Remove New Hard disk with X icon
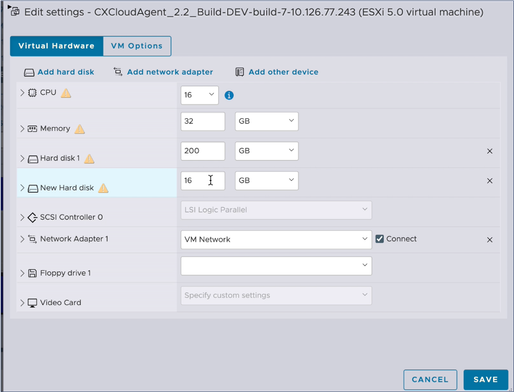This screenshot has height=392, width=514. pyautogui.click(x=489, y=181)
